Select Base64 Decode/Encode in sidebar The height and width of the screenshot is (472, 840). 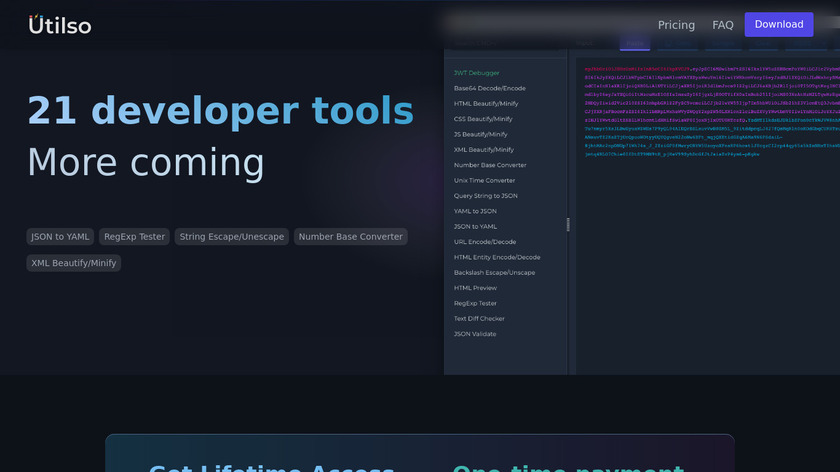(489, 88)
